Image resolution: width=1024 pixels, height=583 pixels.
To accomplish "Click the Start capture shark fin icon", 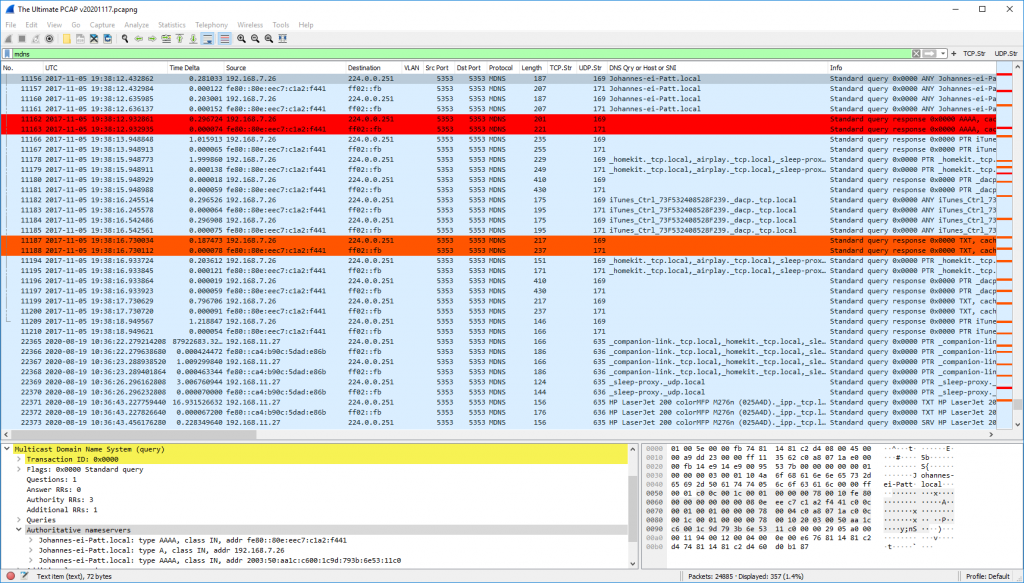I will [9, 38].
